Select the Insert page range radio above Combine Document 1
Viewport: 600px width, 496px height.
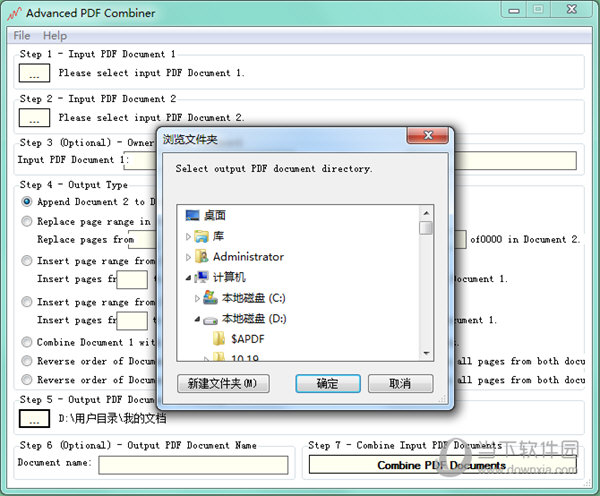(x=26, y=302)
